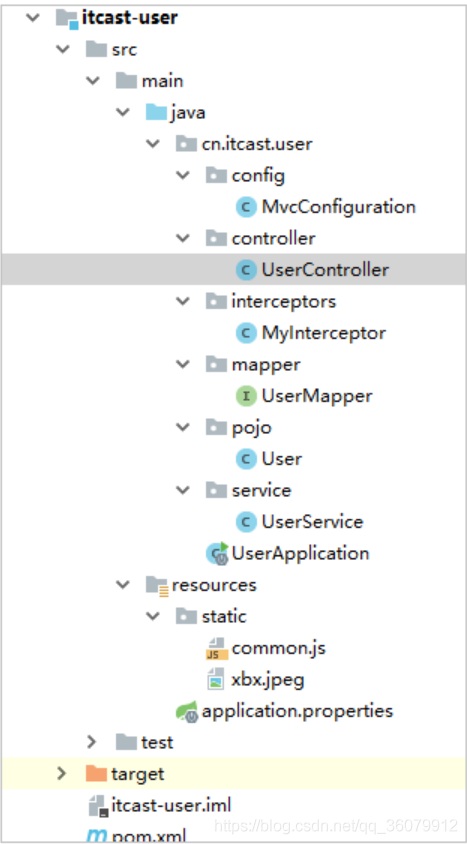
Task: Select the User pojo class
Action: tap(282, 459)
